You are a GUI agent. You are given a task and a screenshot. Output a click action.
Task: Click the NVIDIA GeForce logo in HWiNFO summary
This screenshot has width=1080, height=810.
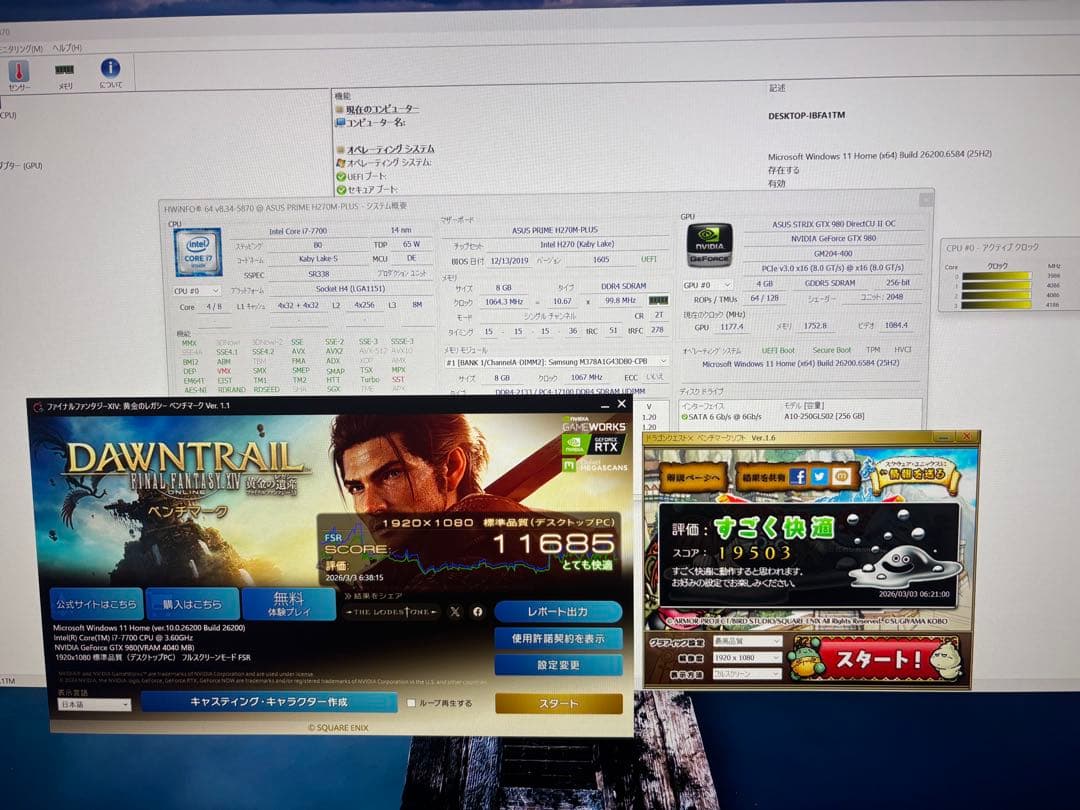709,245
